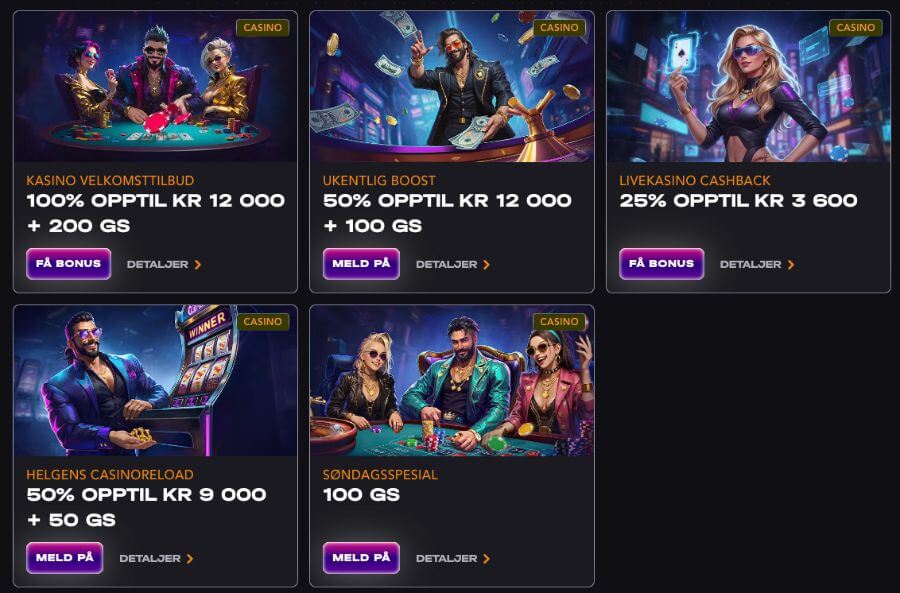Click MELD PÅ for the Ukentlig Boost offer
The height and width of the screenshot is (593, 900).
click(x=361, y=264)
